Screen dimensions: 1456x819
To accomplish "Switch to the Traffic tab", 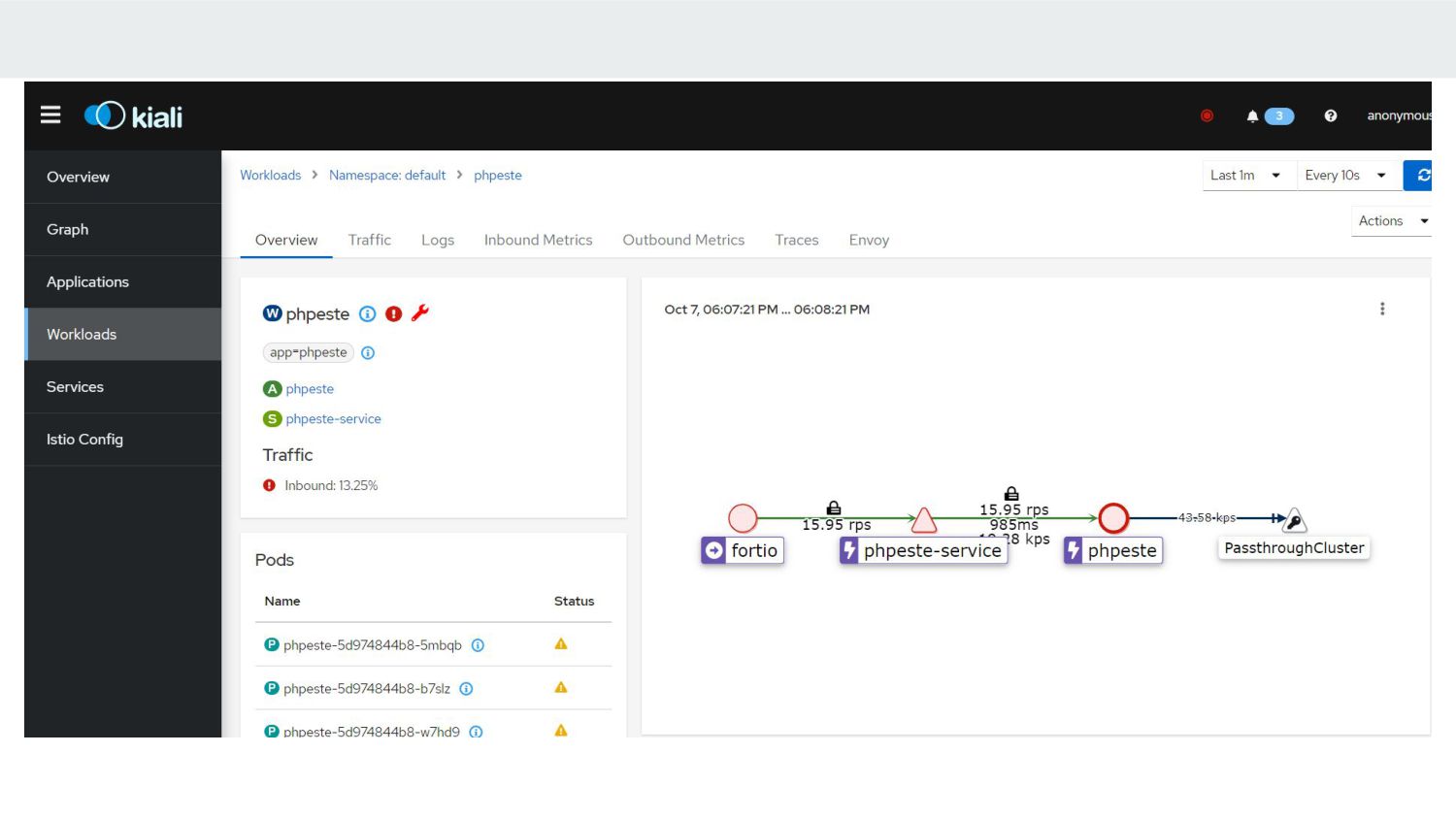I will pyautogui.click(x=370, y=240).
